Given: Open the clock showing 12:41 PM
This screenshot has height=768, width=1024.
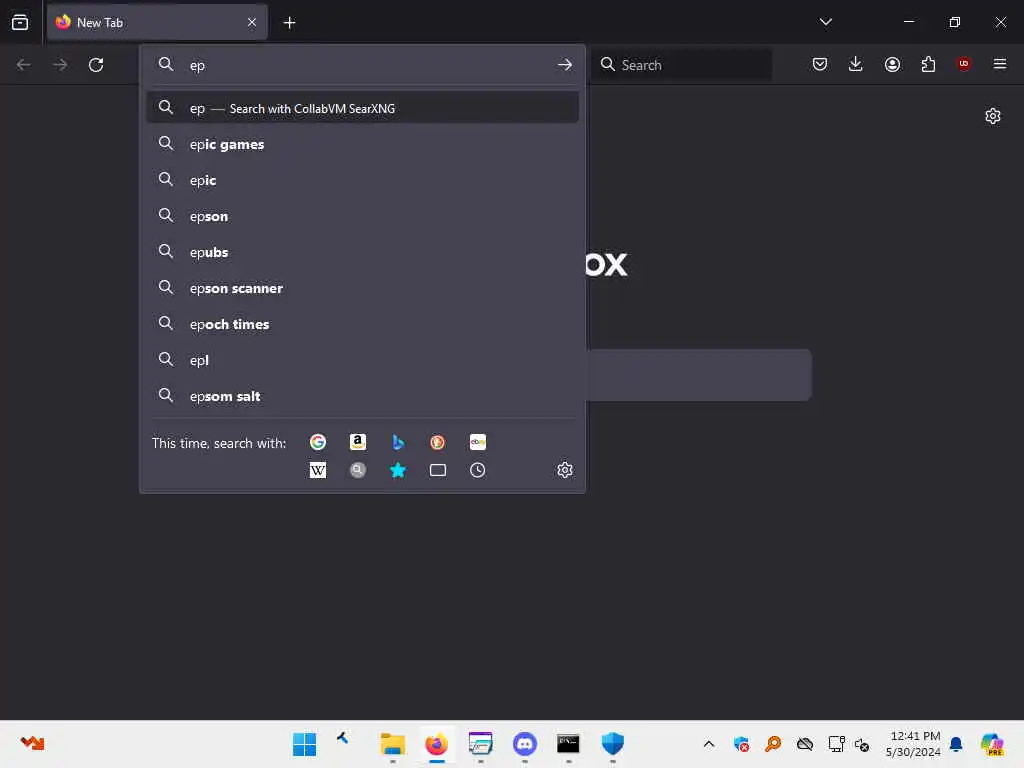Looking at the screenshot, I should point(914,744).
